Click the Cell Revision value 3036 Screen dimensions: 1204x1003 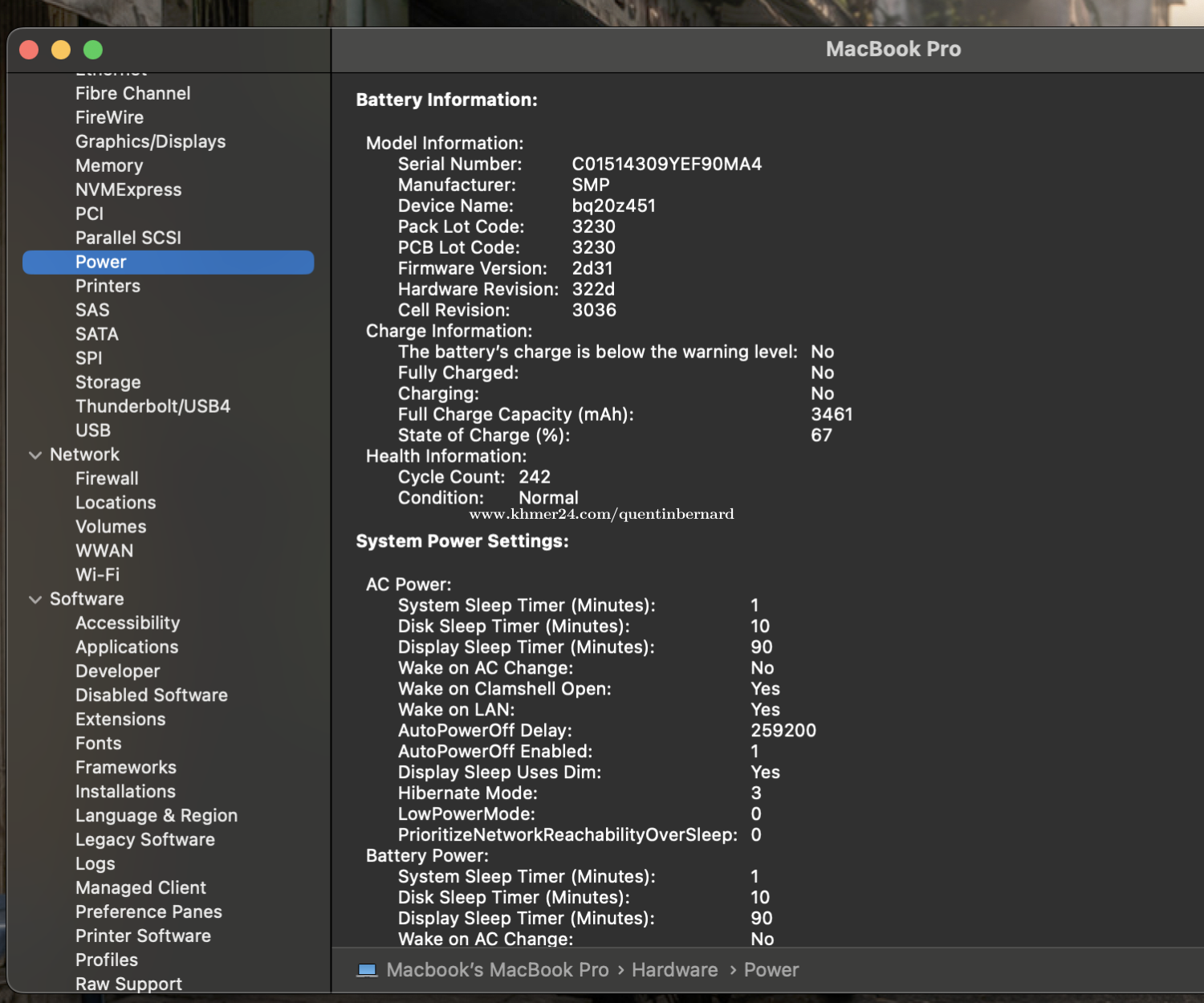pos(595,310)
